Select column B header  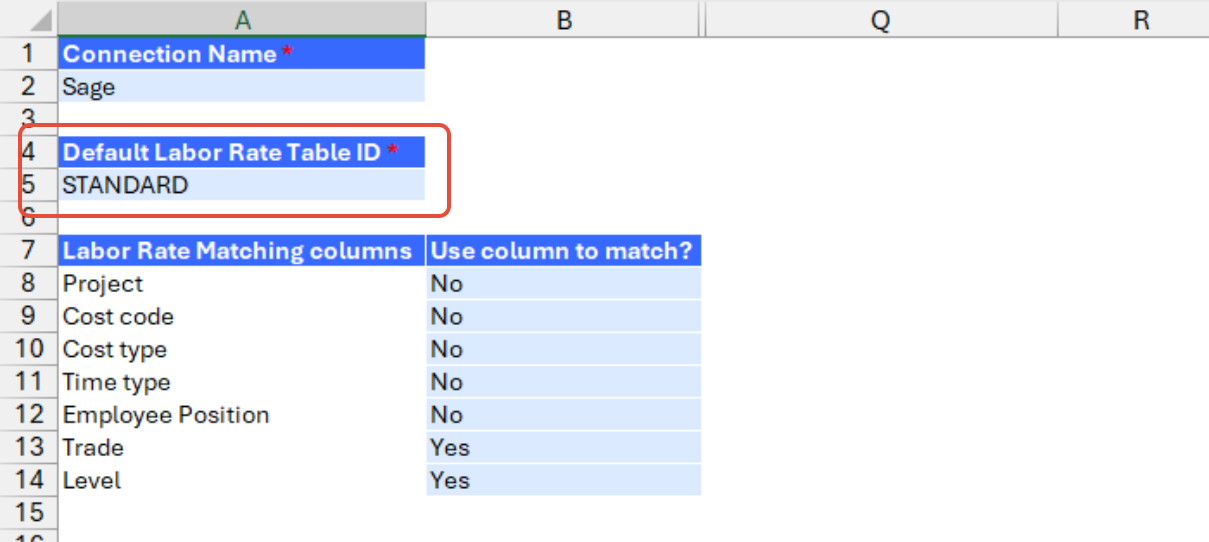tap(564, 19)
